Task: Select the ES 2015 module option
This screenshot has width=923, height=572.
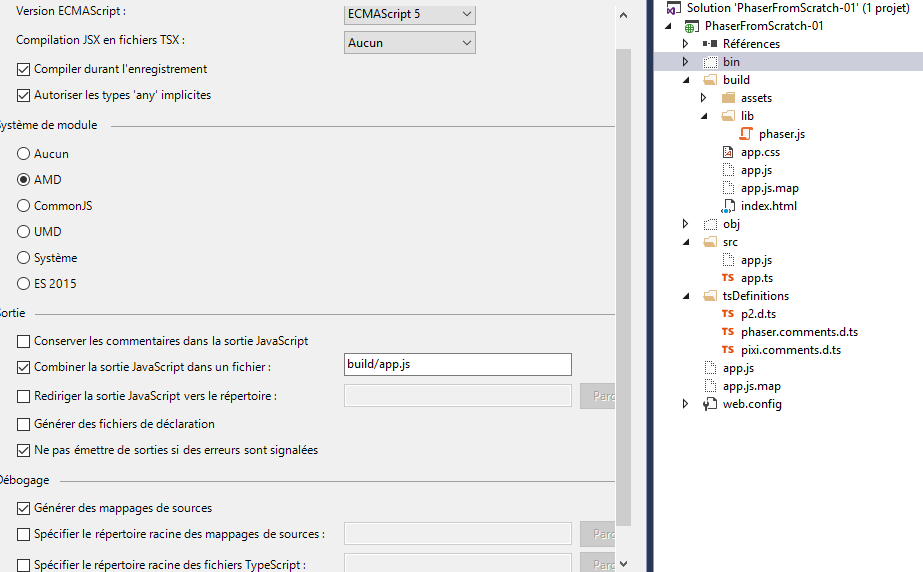Action: (24, 284)
